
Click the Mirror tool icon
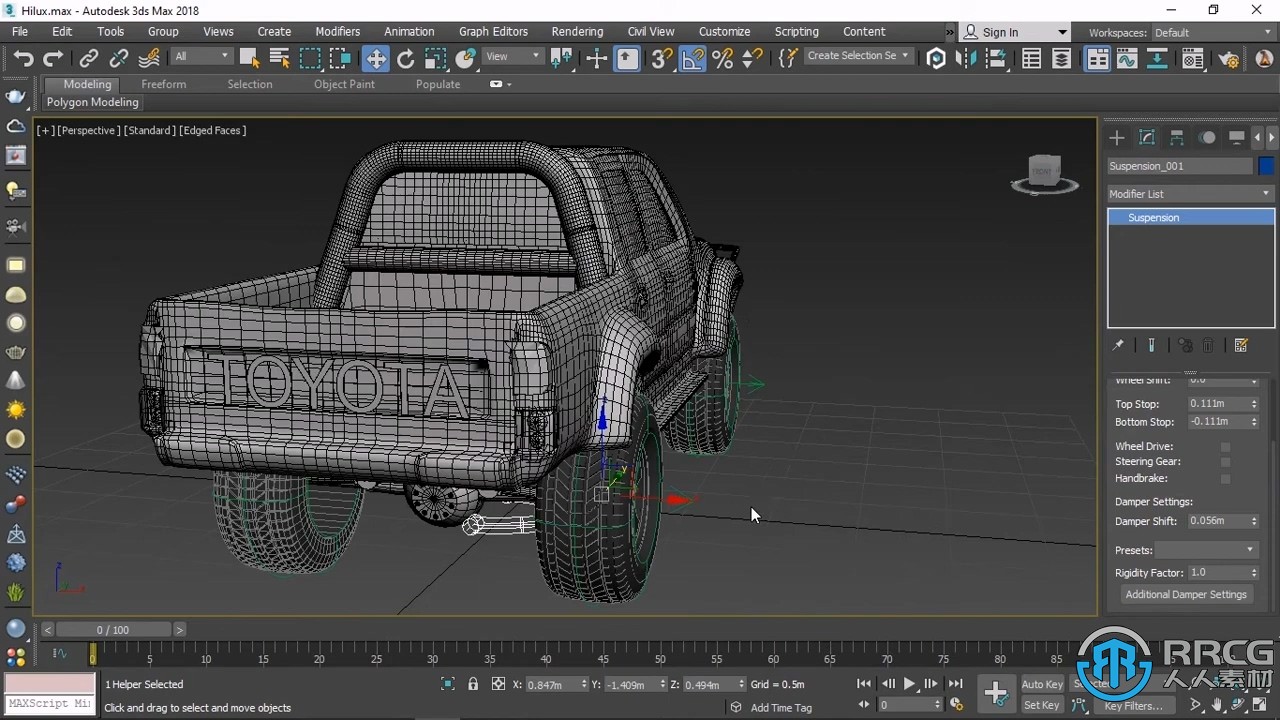966,58
